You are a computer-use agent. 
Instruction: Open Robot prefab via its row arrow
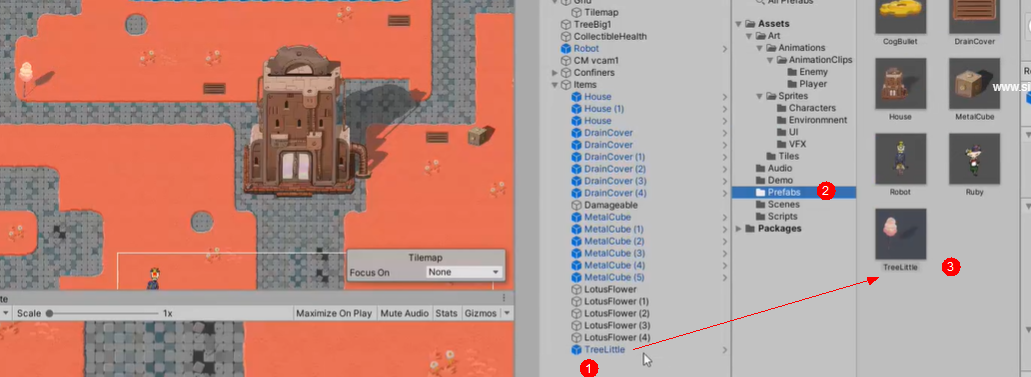pos(725,49)
